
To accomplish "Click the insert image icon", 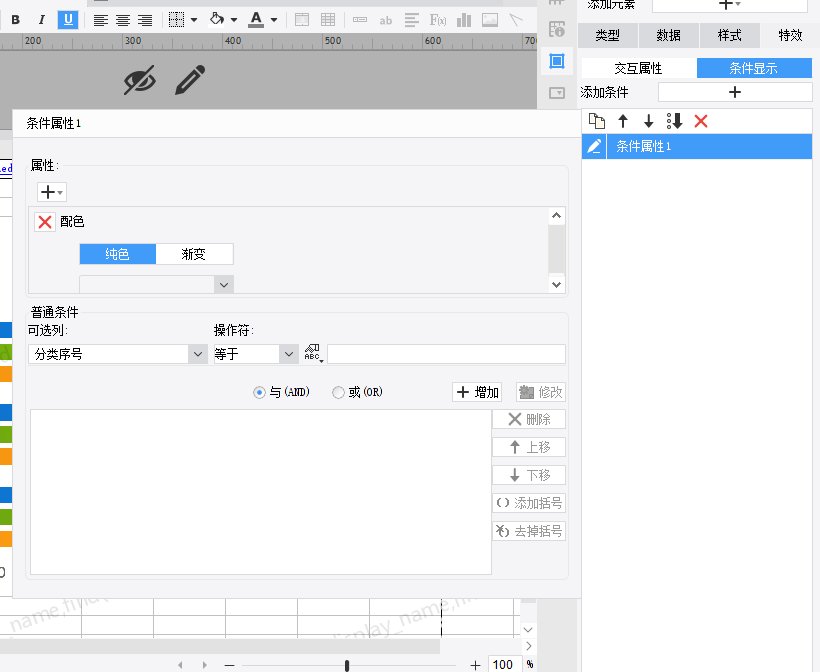I will tap(490, 20).
